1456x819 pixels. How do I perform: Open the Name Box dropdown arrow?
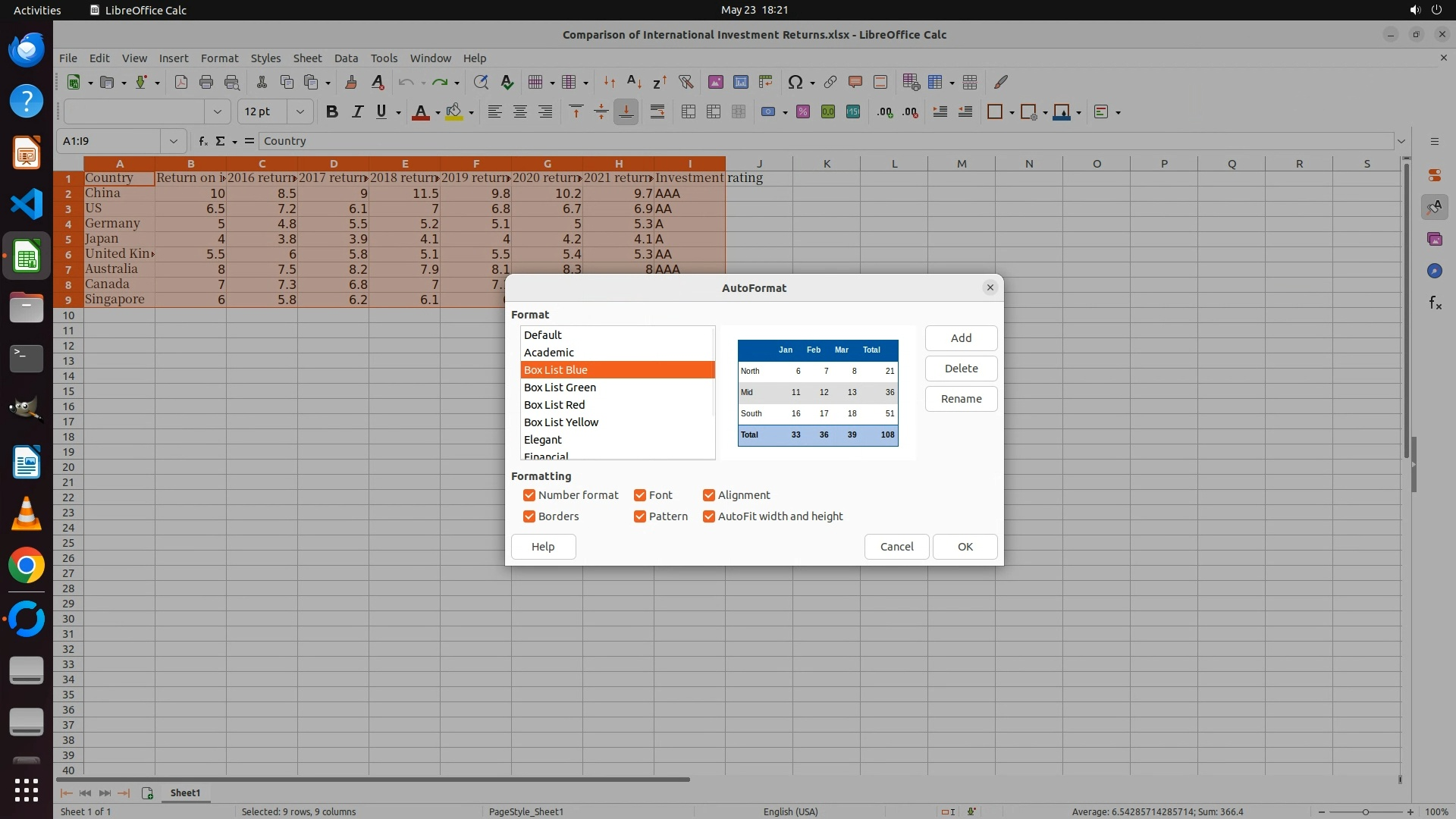point(174,141)
